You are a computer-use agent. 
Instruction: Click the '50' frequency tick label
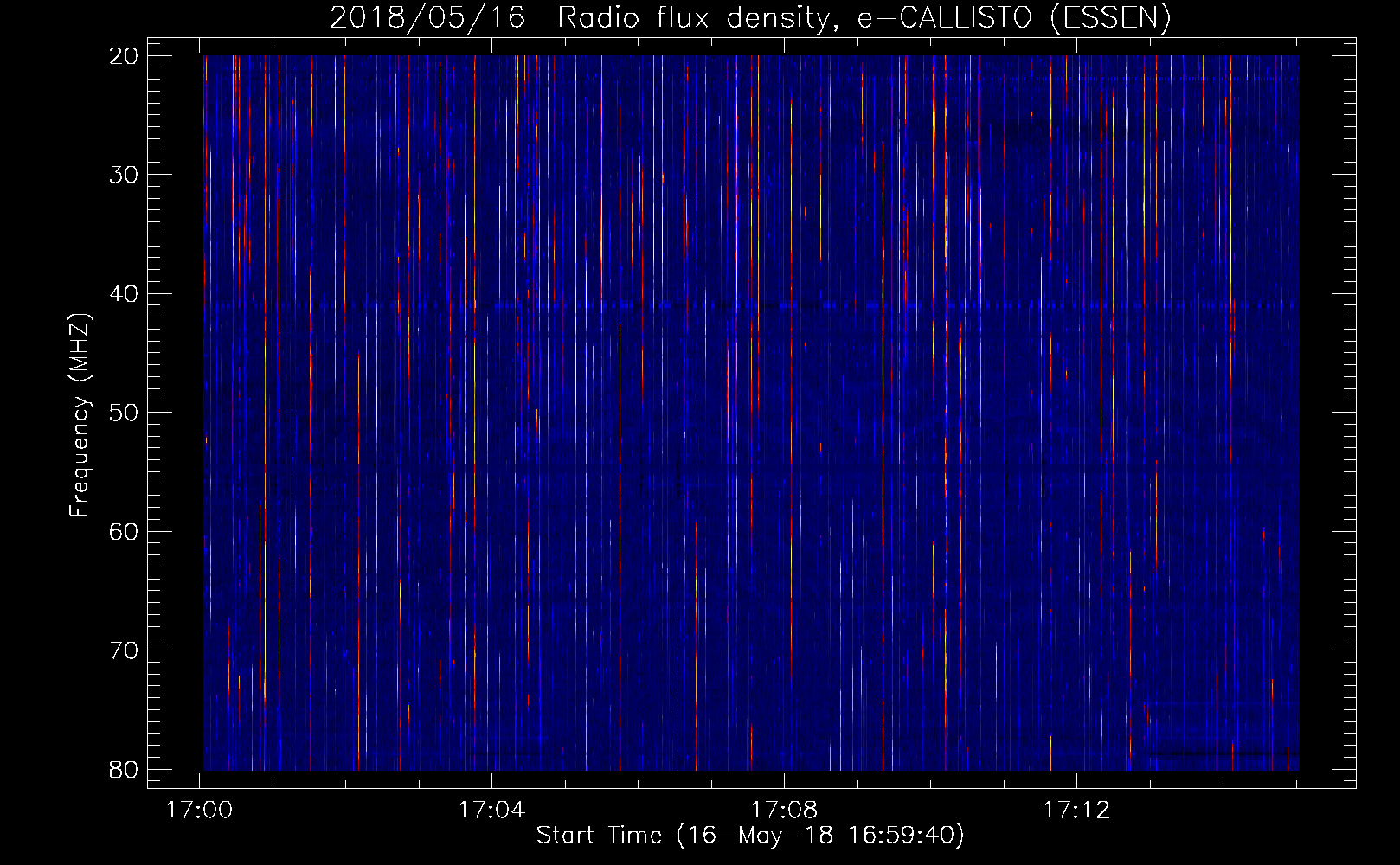(125, 413)
